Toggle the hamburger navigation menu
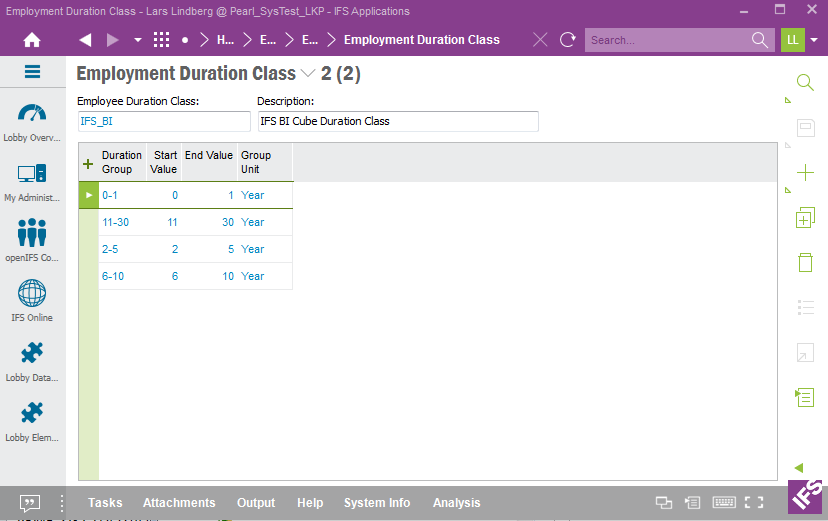The width and height of the screenshot is (828, 521). pyautogui.click(x=32, y=72)
